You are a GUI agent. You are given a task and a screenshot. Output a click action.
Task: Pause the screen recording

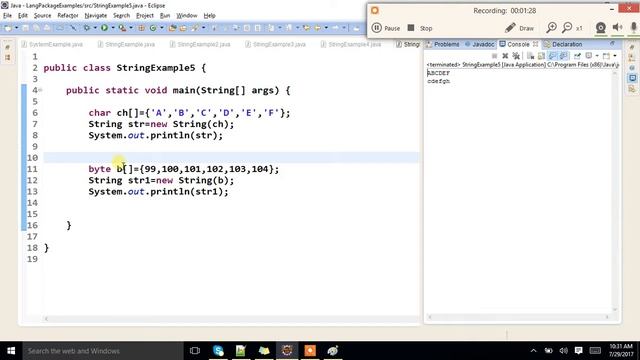386,28
